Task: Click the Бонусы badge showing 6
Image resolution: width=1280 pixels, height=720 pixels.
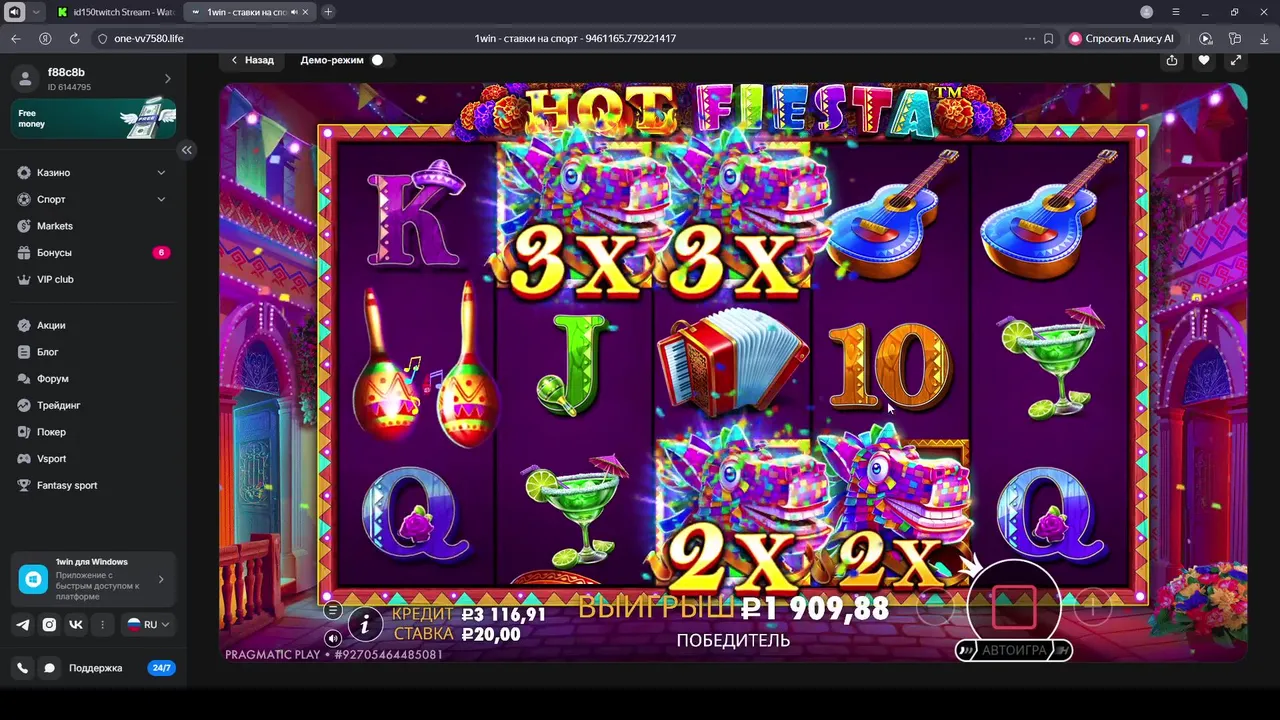Action: tap(161, 253)
